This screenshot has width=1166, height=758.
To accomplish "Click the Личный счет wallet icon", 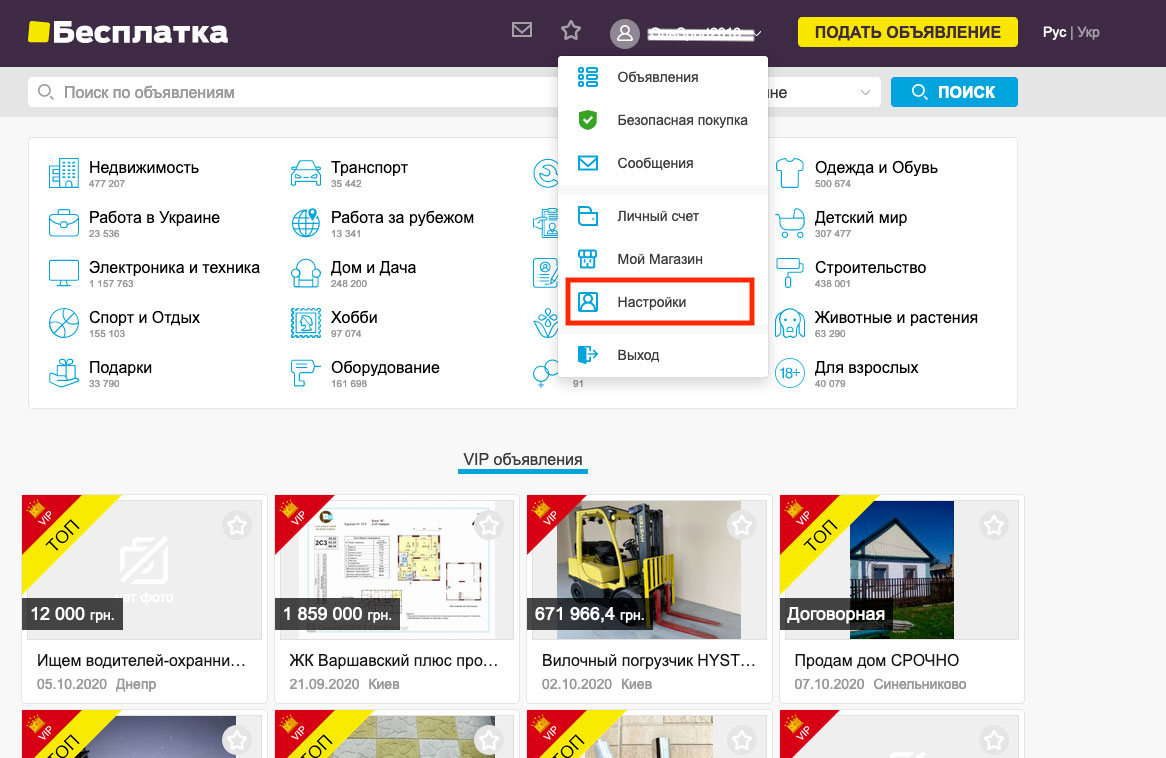I will (587, 216).
